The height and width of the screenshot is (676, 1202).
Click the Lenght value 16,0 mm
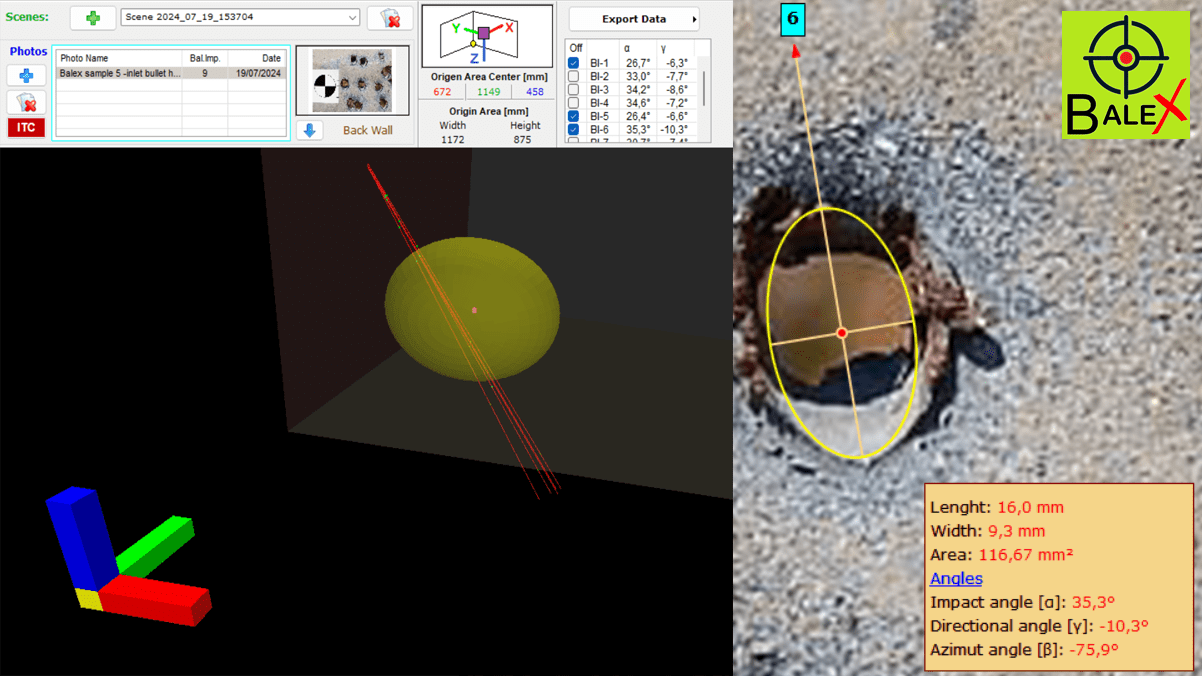pyautogui.click(x=1030, y=507)
